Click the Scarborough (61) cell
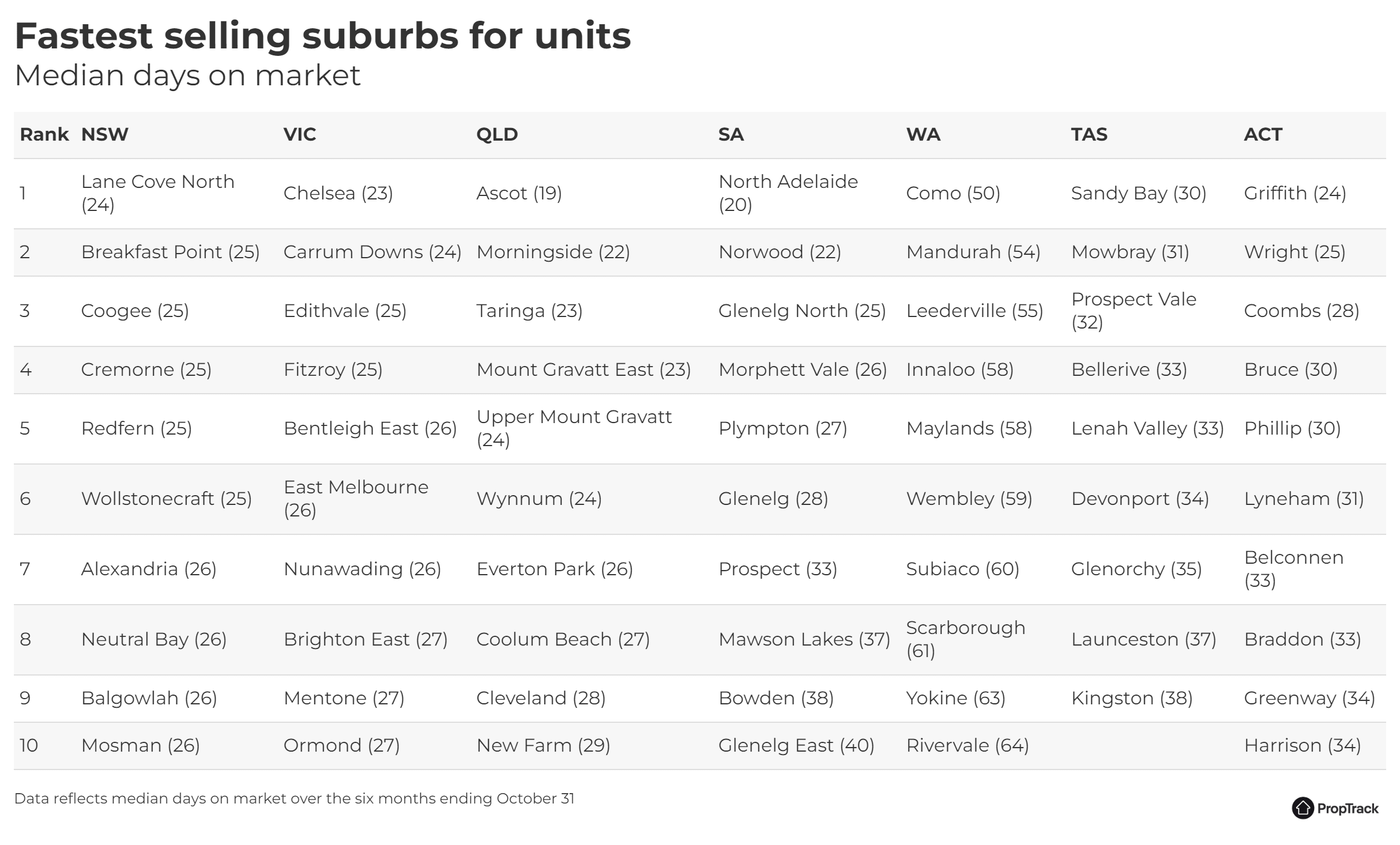 [x=966, y=639]
